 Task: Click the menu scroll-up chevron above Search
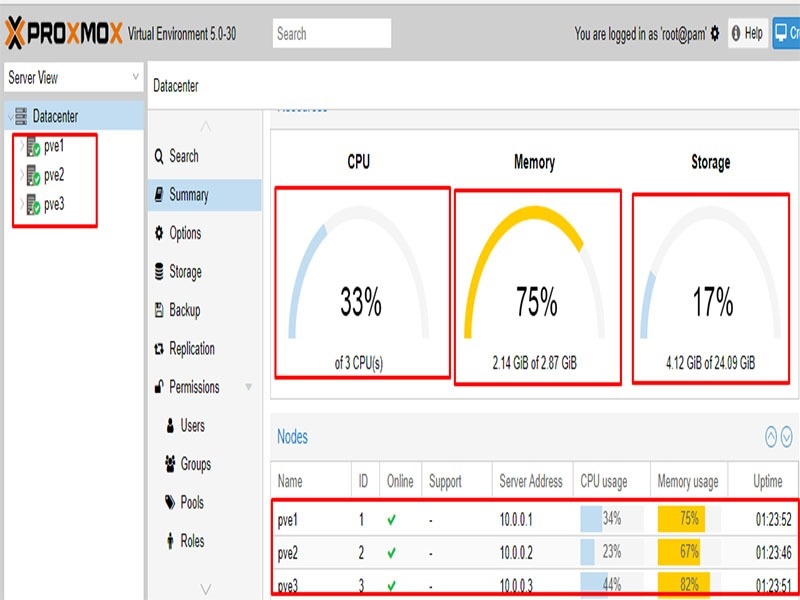tap(205, 126)
